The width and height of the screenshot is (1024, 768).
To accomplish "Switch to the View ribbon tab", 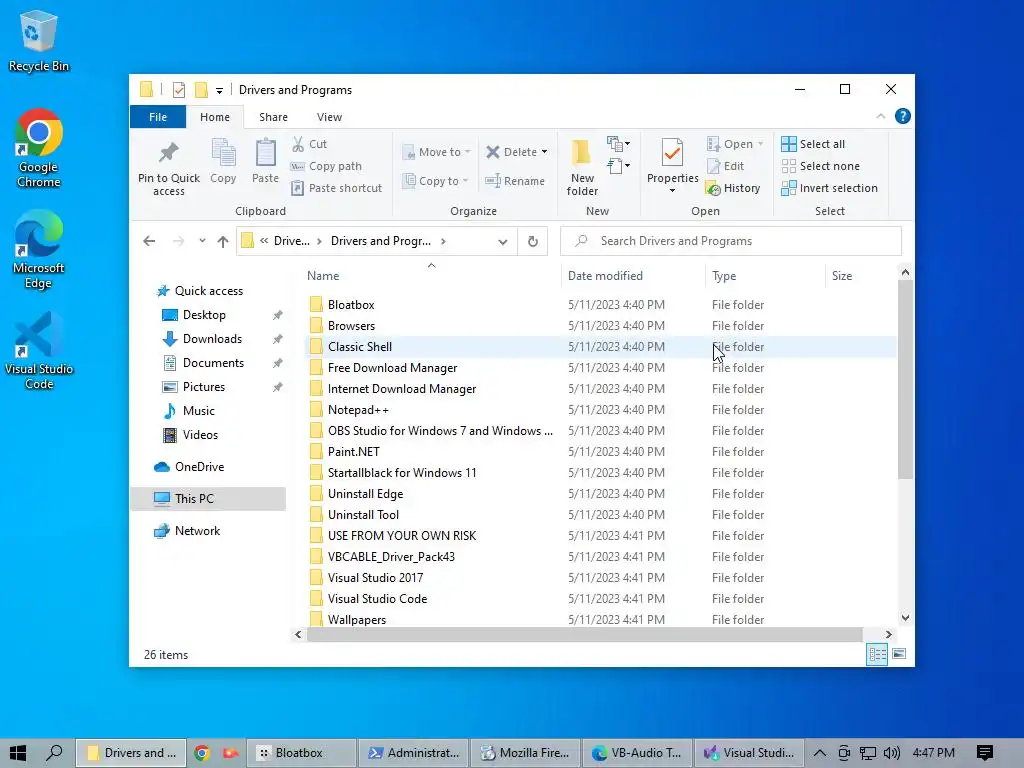I will tap(329, 117).
